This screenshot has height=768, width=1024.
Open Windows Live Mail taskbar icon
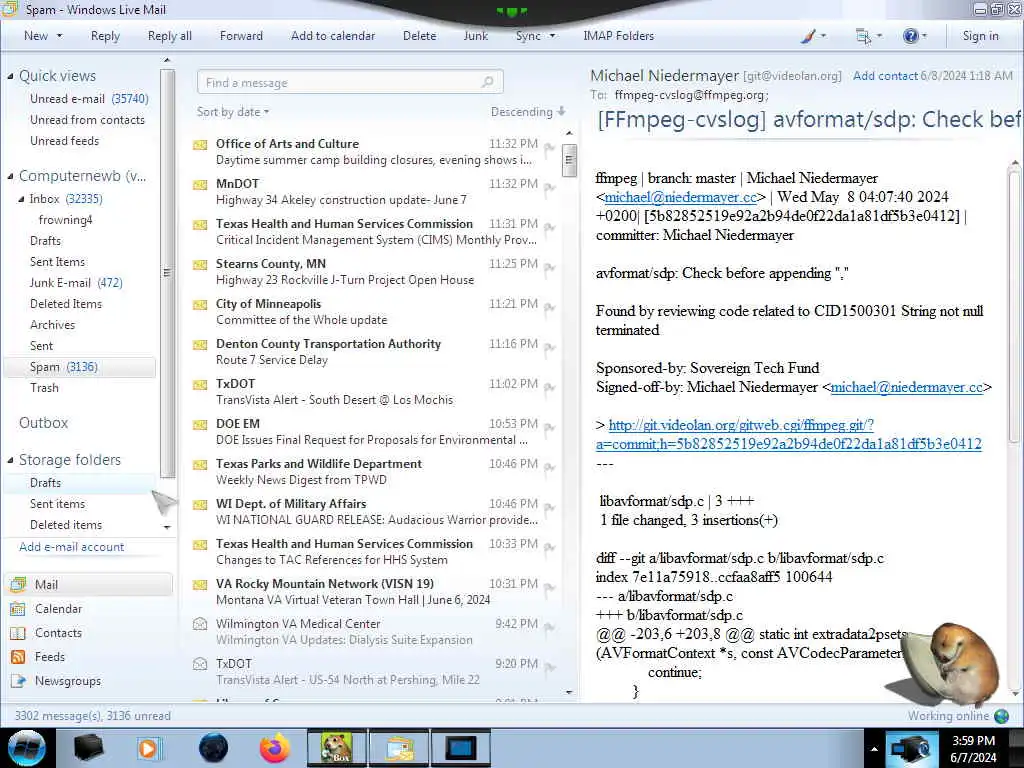(x=399, y=748)
